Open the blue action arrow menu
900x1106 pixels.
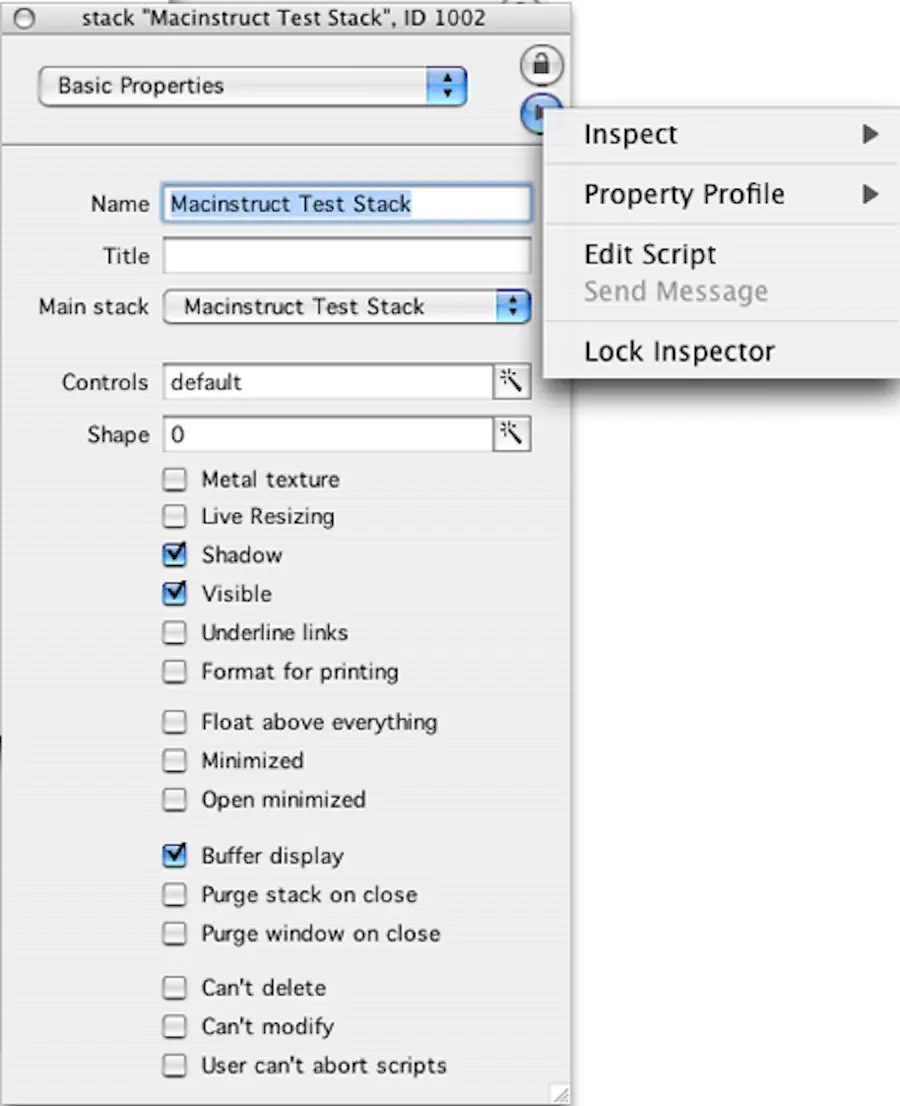(541, 113)
